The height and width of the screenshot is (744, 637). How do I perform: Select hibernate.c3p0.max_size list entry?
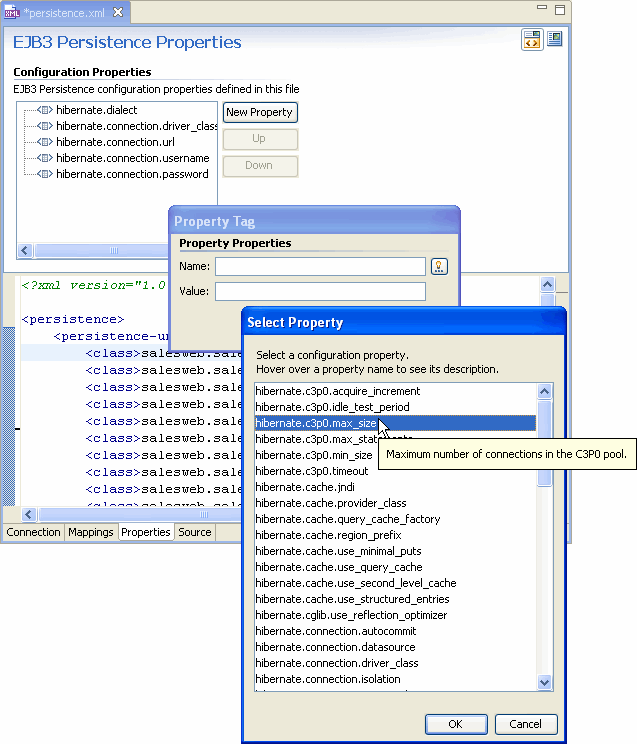click(395, 423)
